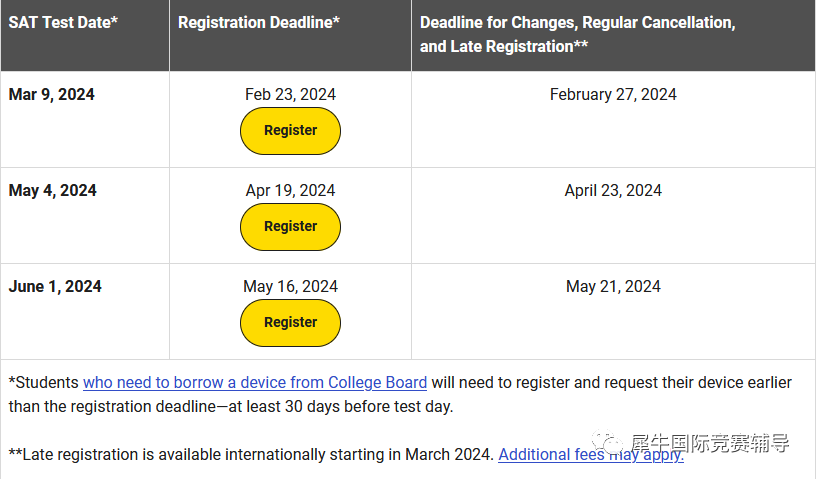The image size is (816, 479).
Task: Click the 犀牛国际竞赛辅导 watermark text
Action: tap(710, 443)
